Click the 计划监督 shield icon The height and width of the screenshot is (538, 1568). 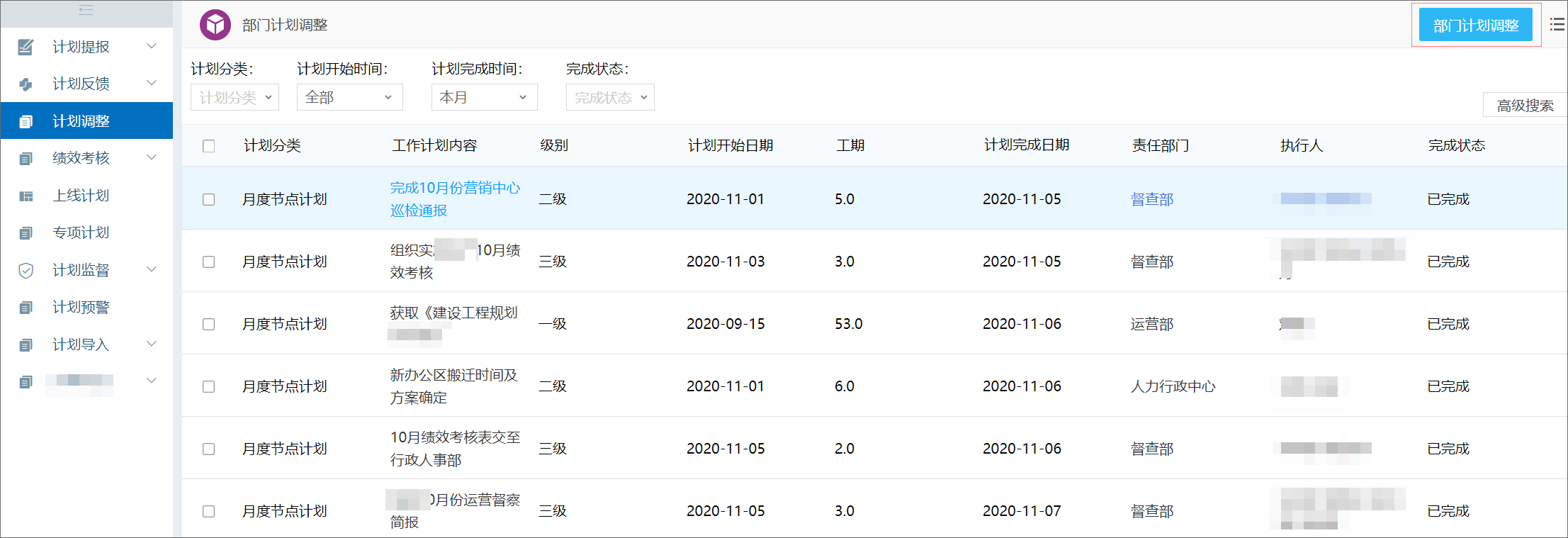pos(26,270)
